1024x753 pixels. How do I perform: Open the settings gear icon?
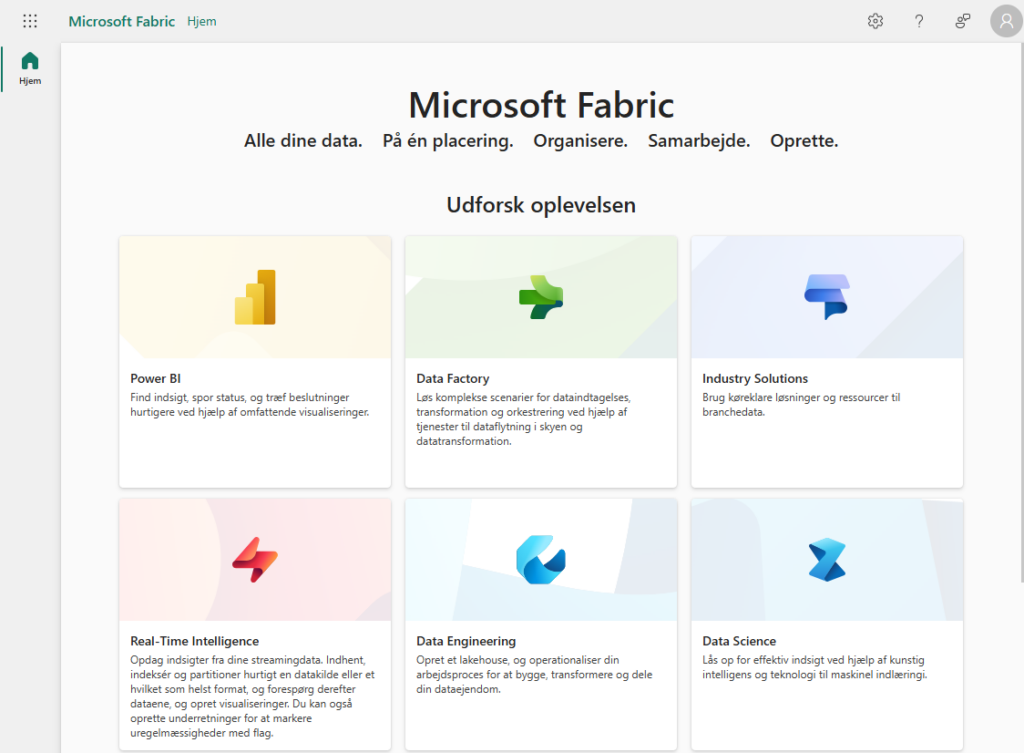click(875, 22)
